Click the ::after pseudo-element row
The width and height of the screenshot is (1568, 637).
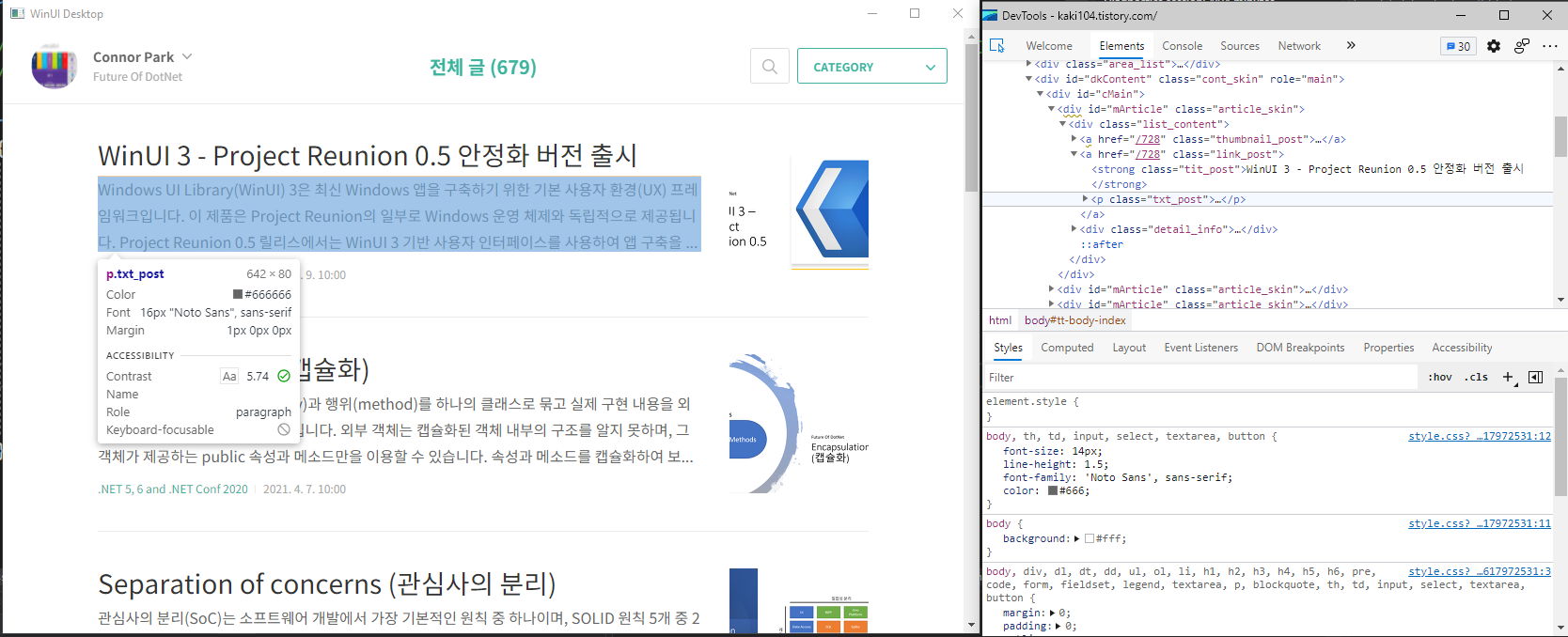[x=1101, y=244]
